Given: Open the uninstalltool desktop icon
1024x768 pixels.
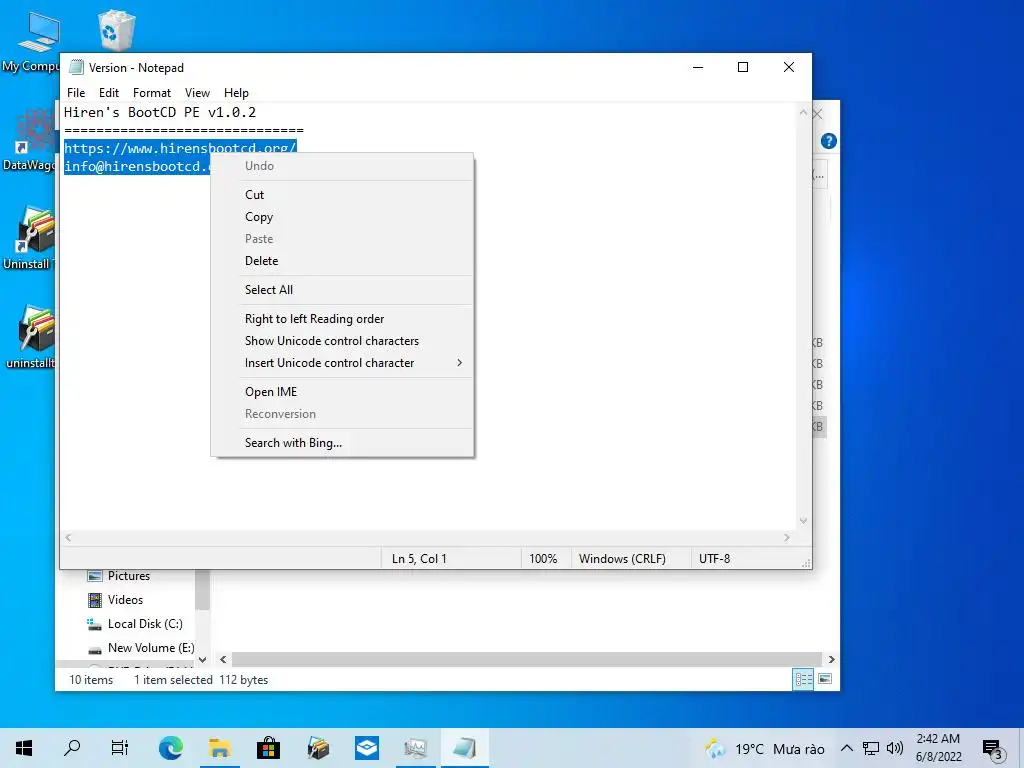Looking at the screenshot, I should (x=29, y=337).
